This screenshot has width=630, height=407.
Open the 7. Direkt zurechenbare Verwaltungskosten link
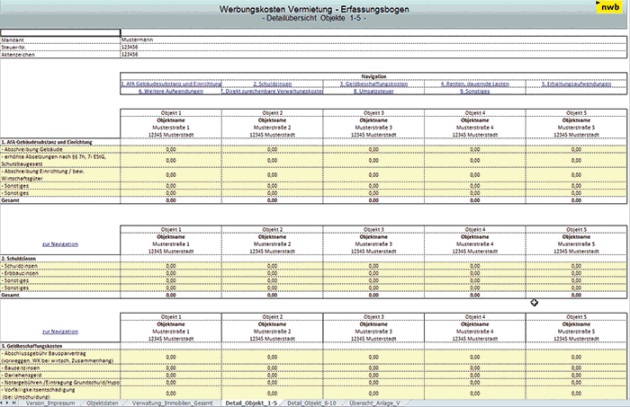tap(272, 91)
